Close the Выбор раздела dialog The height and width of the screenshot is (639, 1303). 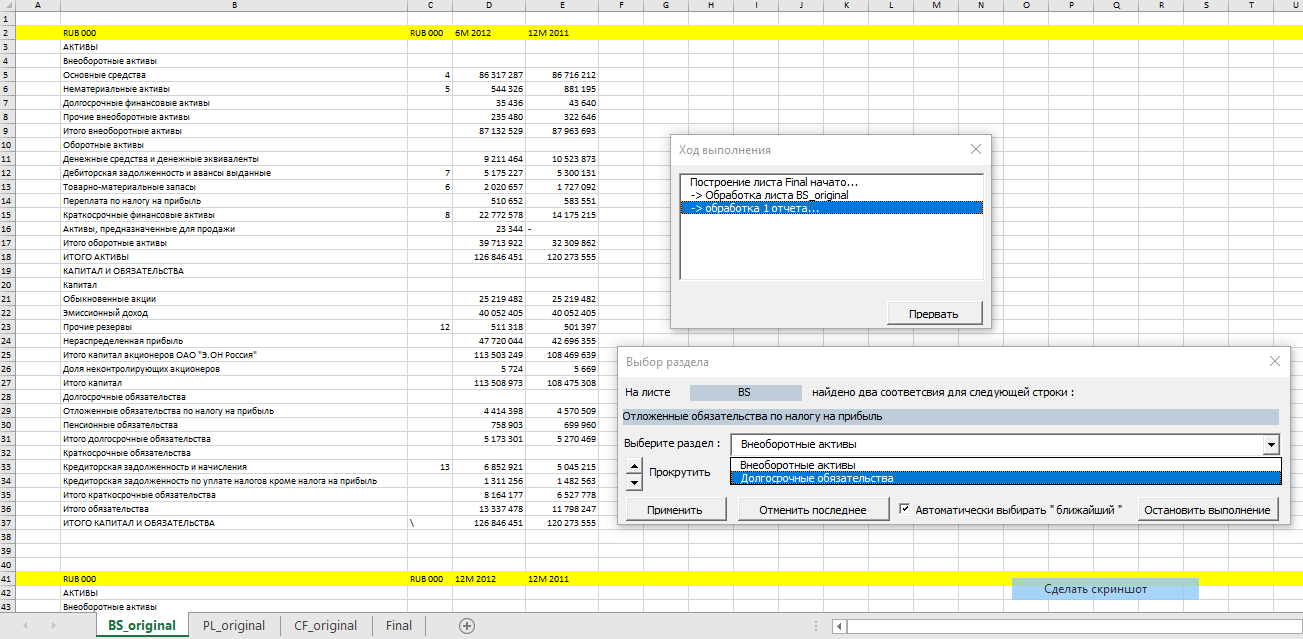[x=1274, y=362]
